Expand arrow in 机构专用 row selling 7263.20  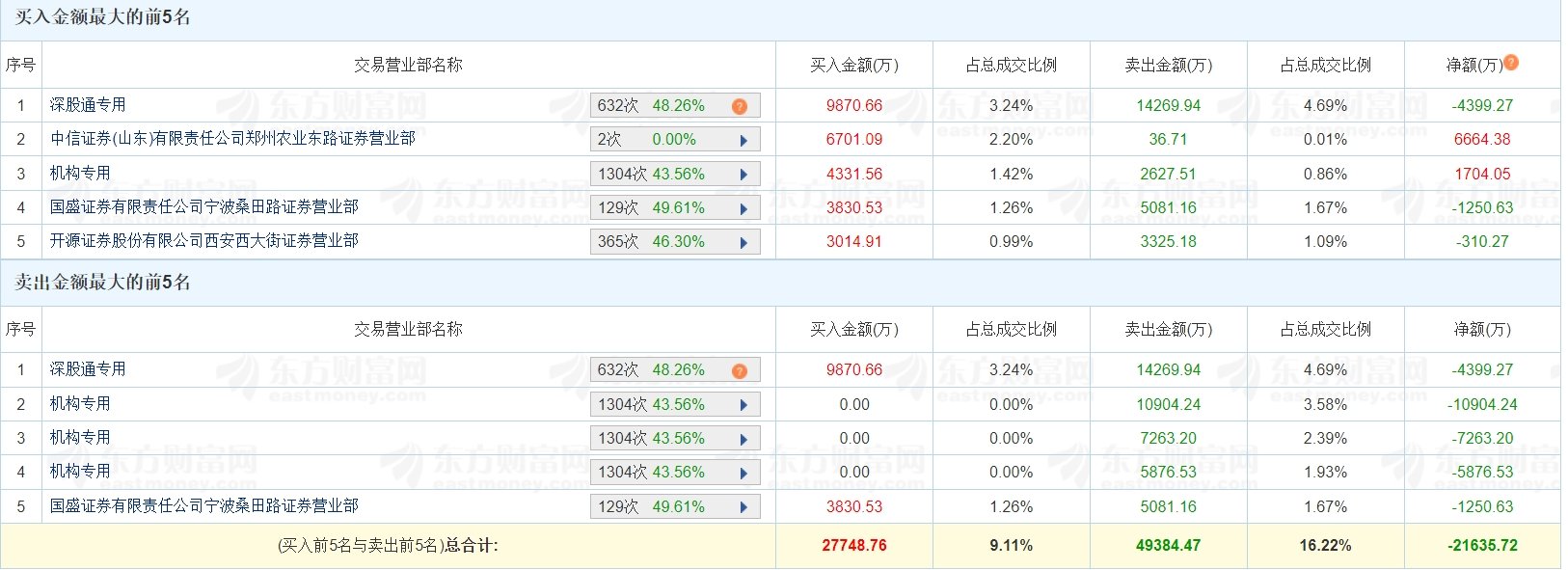coord(743,439)
